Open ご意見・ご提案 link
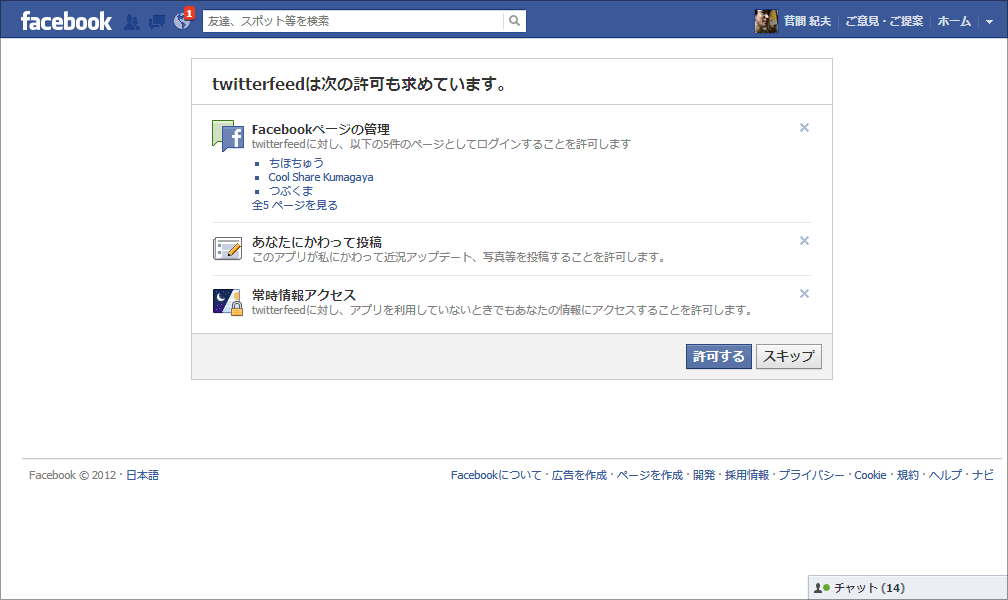 pyautogui.click(x=884, y=21)
